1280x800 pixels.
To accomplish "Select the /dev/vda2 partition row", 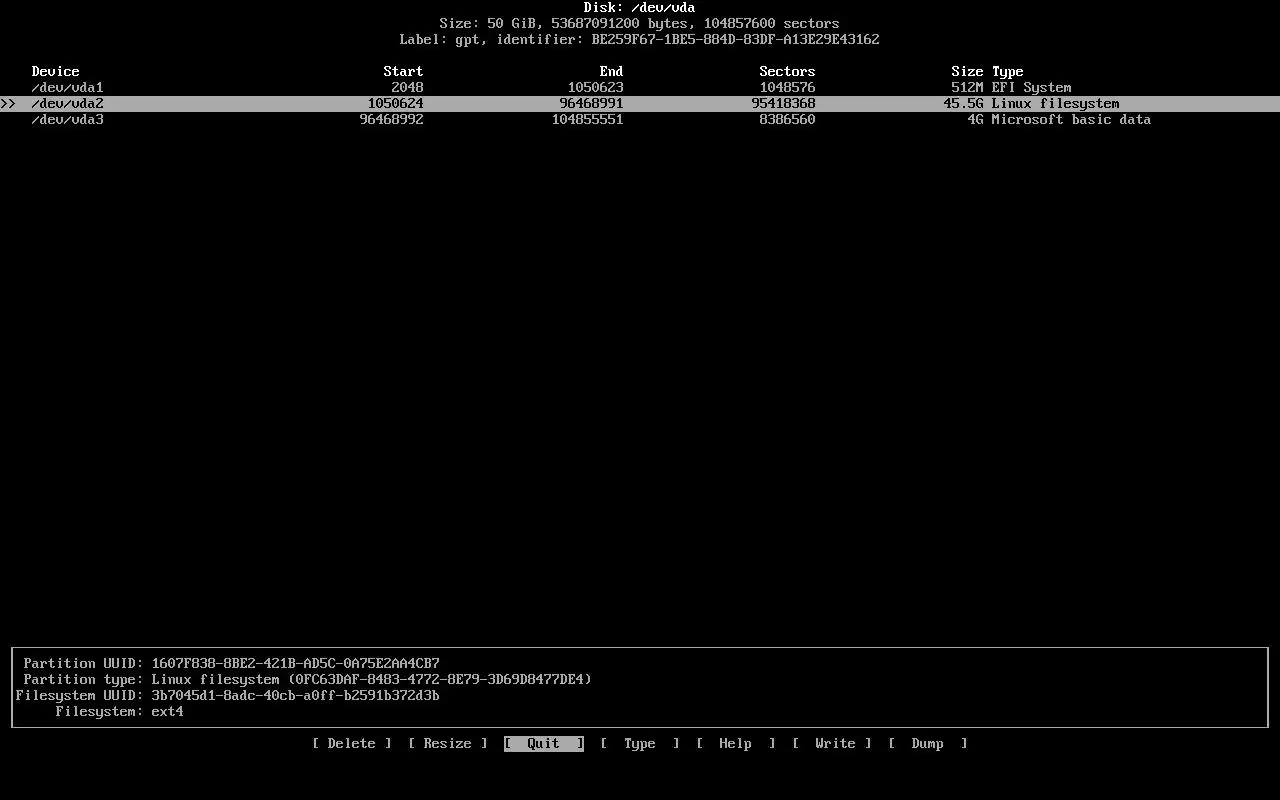I will click(x=640, y=103).
